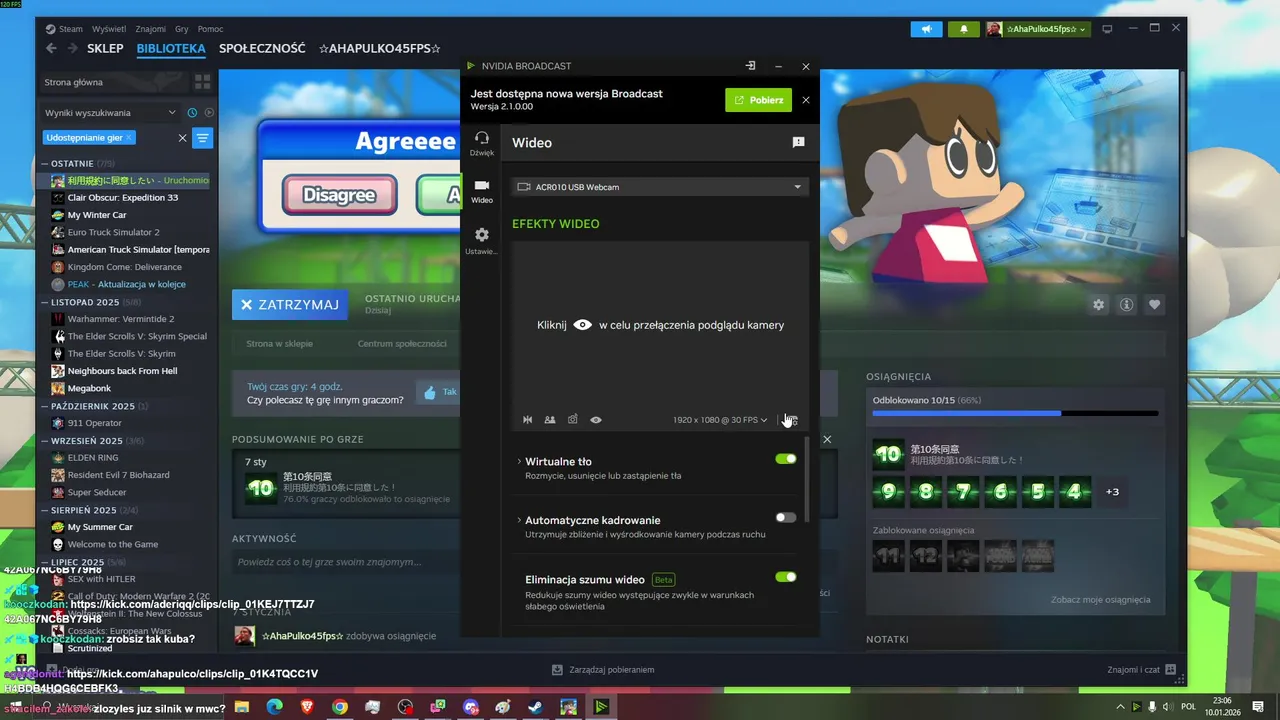Add game to favorites with heart icon
The image size is (1280, 720).
click(x=1155, y=305)
